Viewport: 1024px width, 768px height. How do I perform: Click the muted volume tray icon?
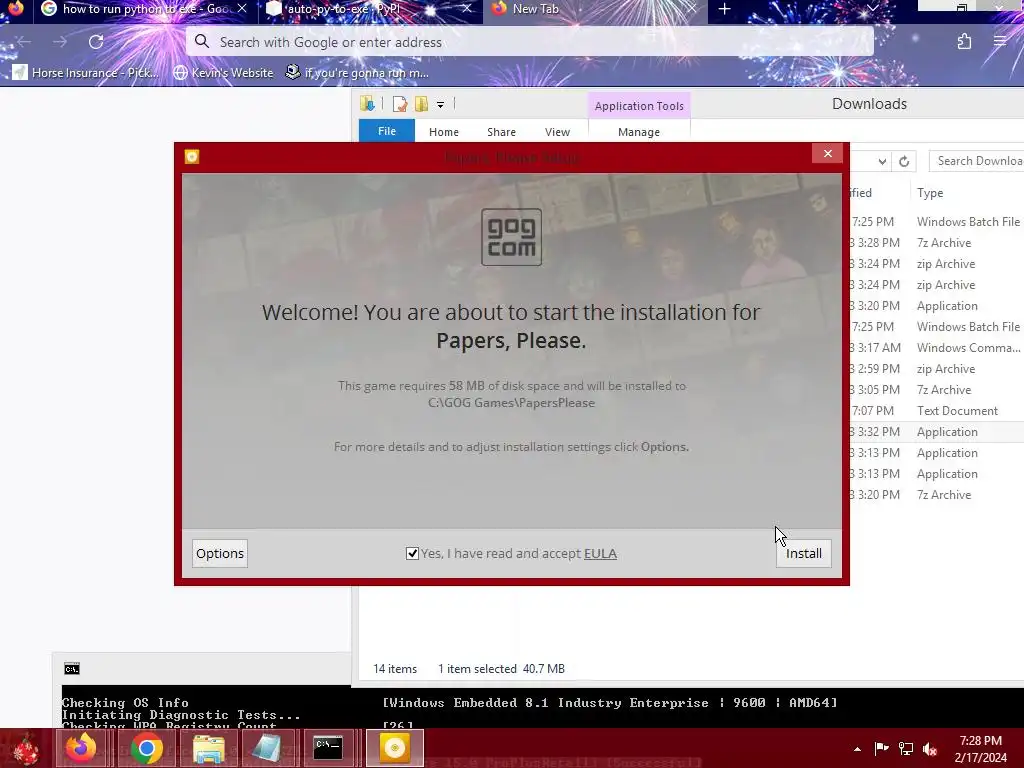click(x=930, y=749)
